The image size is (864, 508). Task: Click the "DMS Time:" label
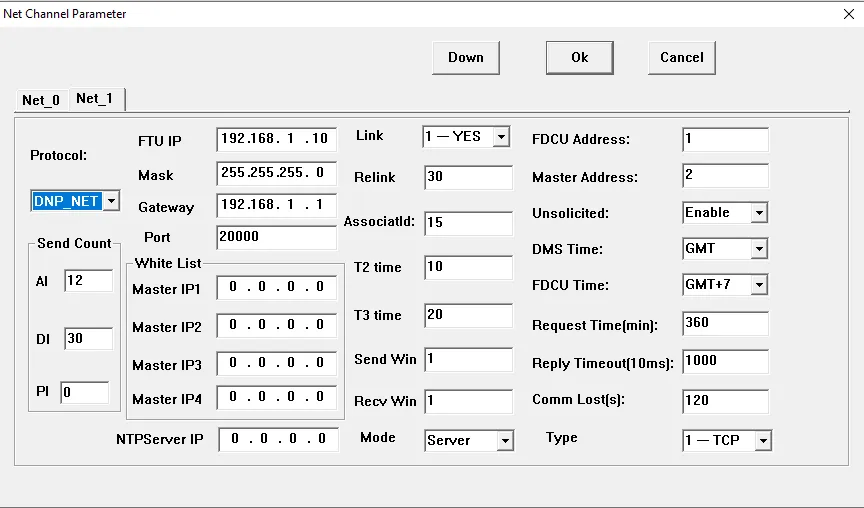point(567,249)
